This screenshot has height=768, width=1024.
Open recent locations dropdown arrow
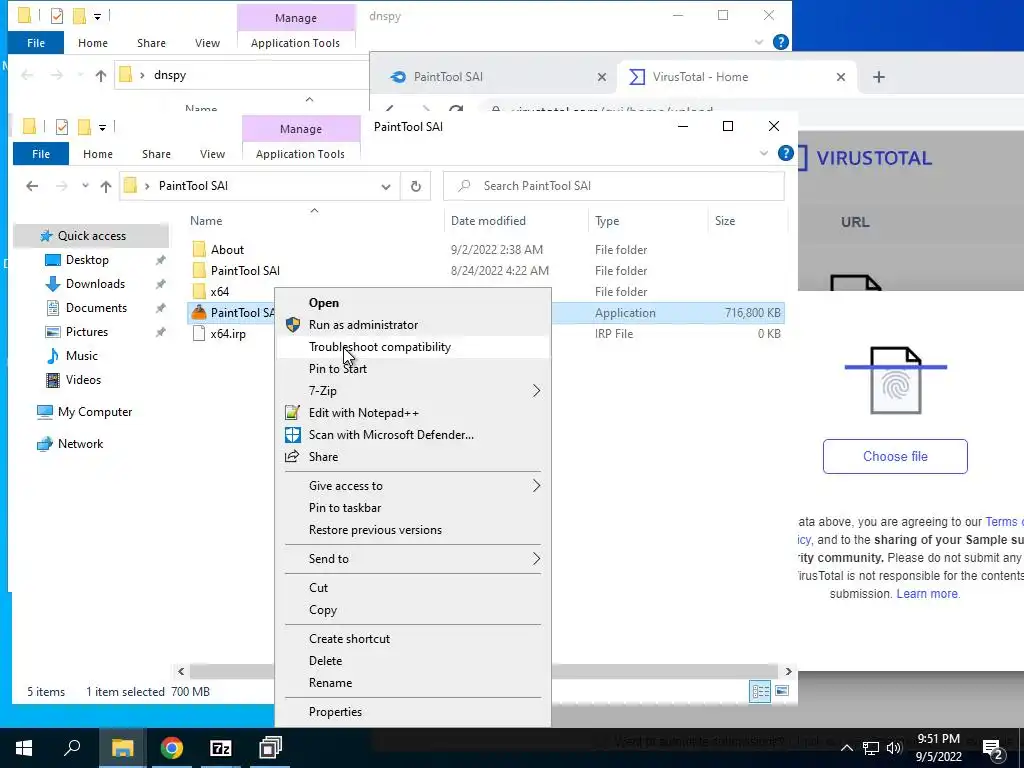(85, 186)
